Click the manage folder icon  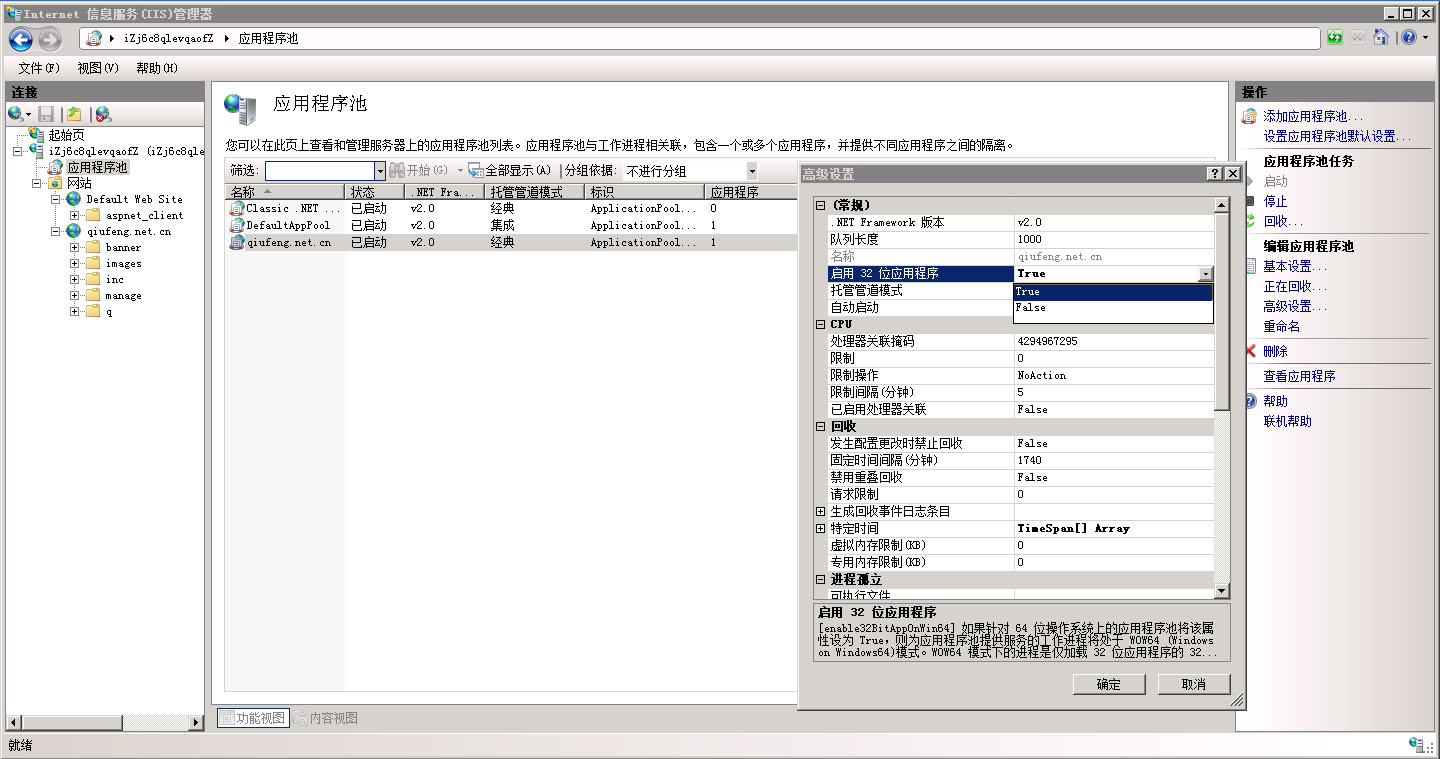[x=92, y=295]
